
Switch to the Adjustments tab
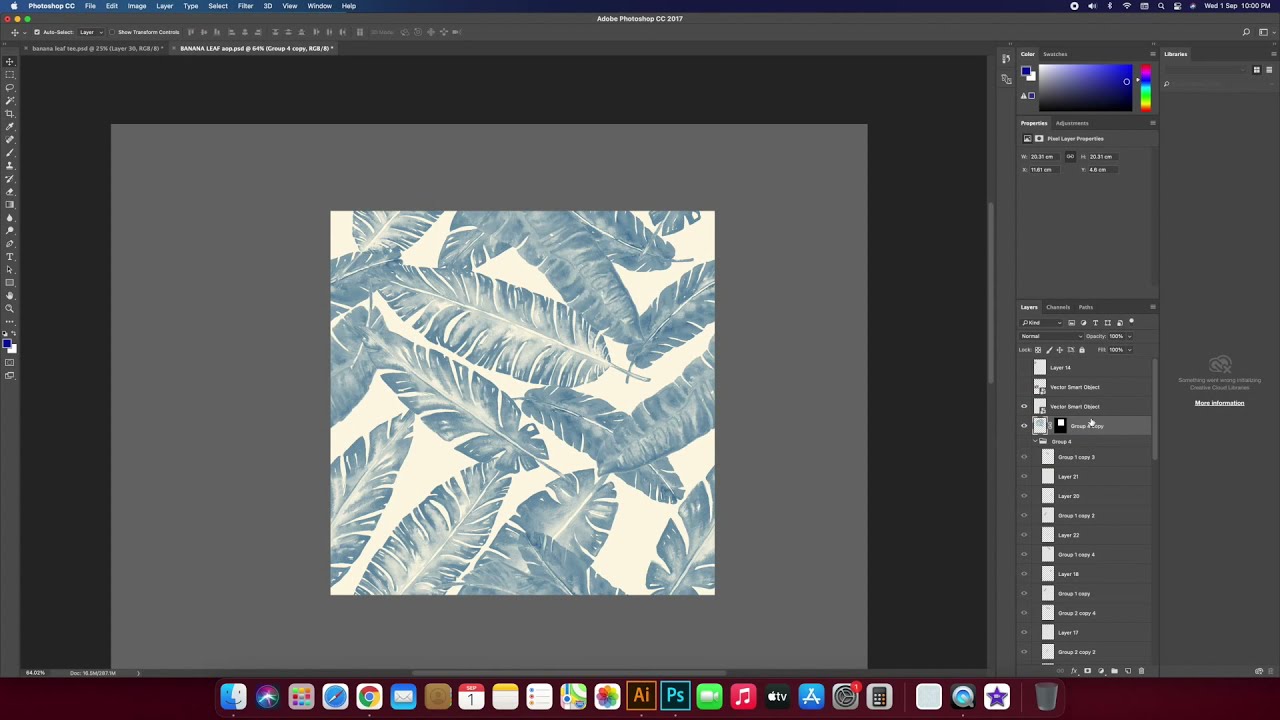1072,123
